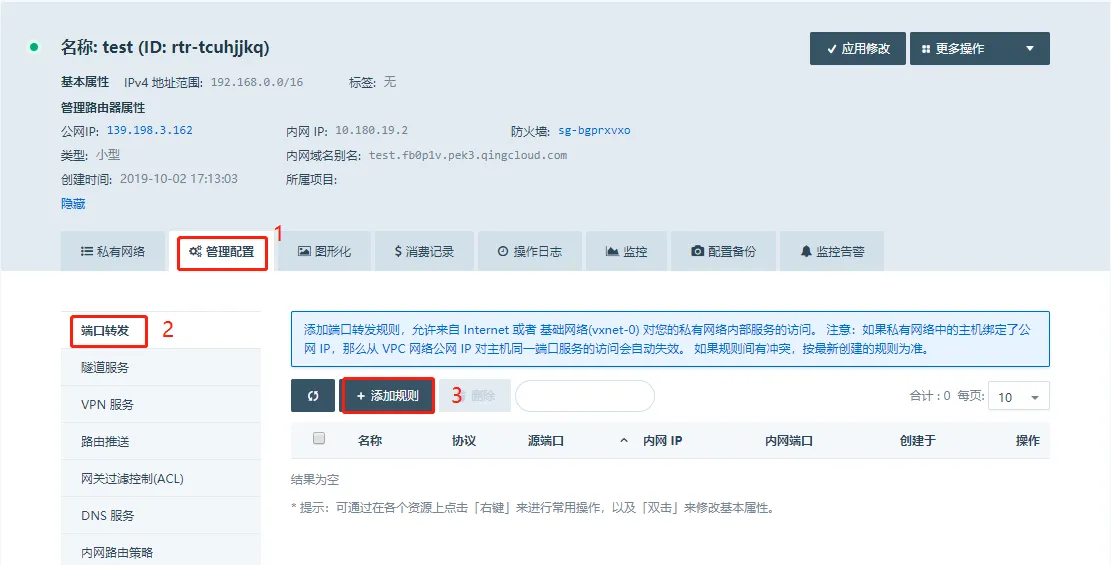Switch to the 操作日志 tab
Image resolution: width=1111 pixels, height=565 pixels.
point(529,252)
